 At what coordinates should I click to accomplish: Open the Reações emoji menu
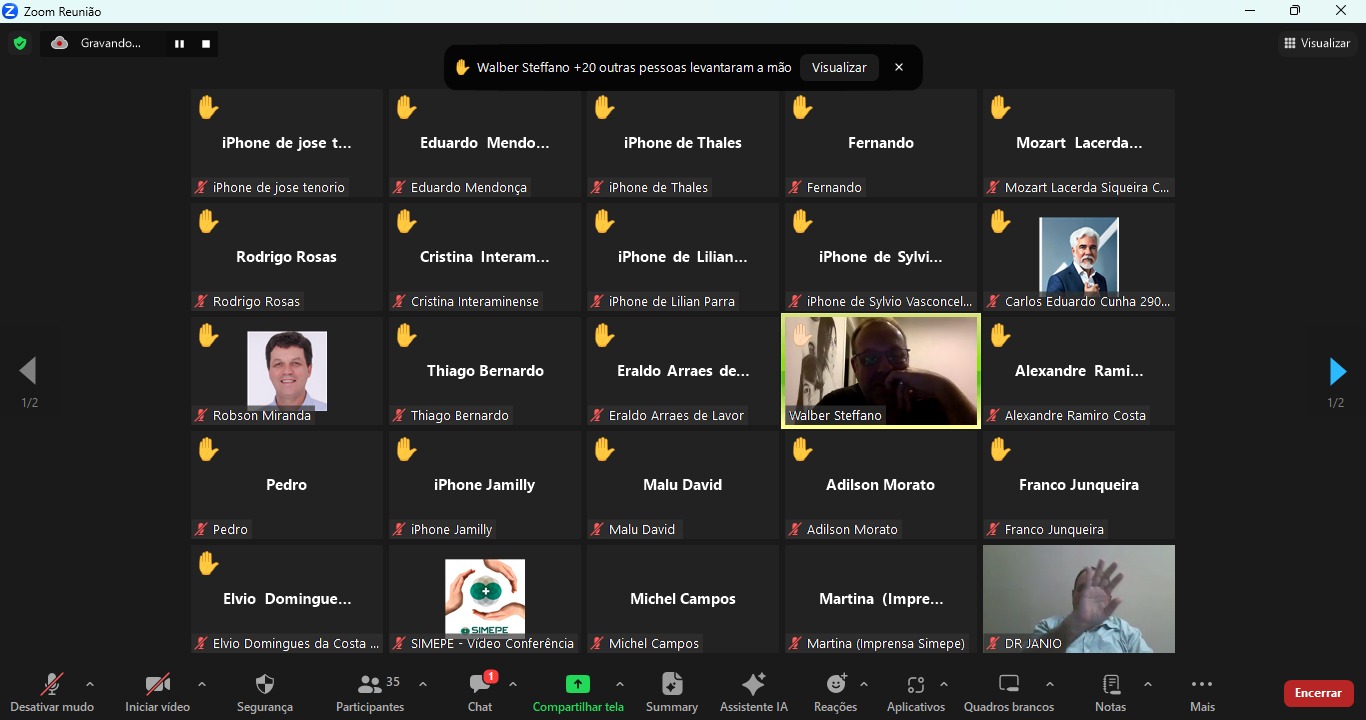point(836,692)
